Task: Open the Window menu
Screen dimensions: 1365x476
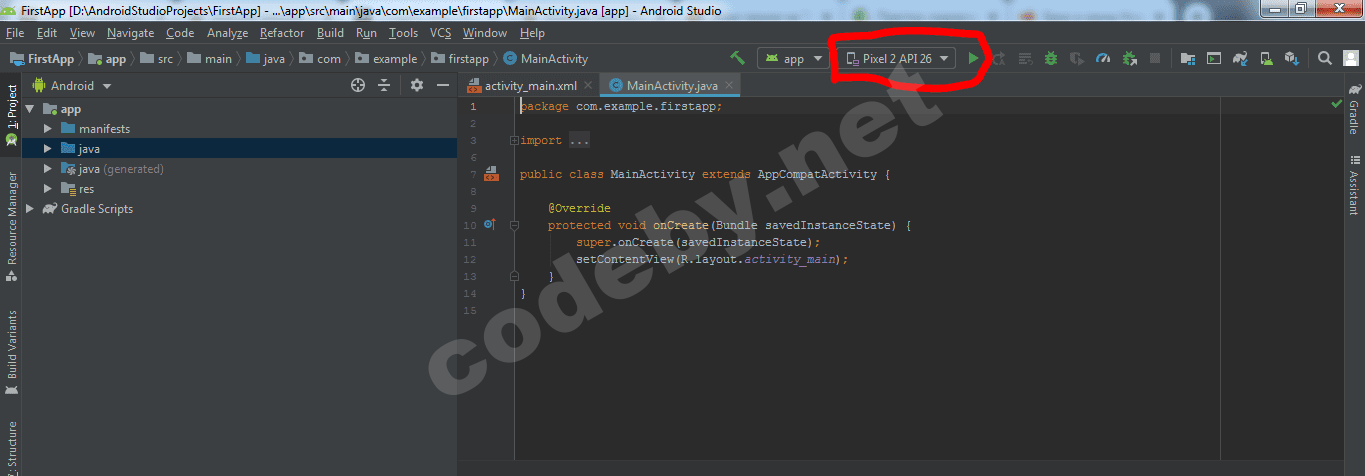Action: point(485,33)
